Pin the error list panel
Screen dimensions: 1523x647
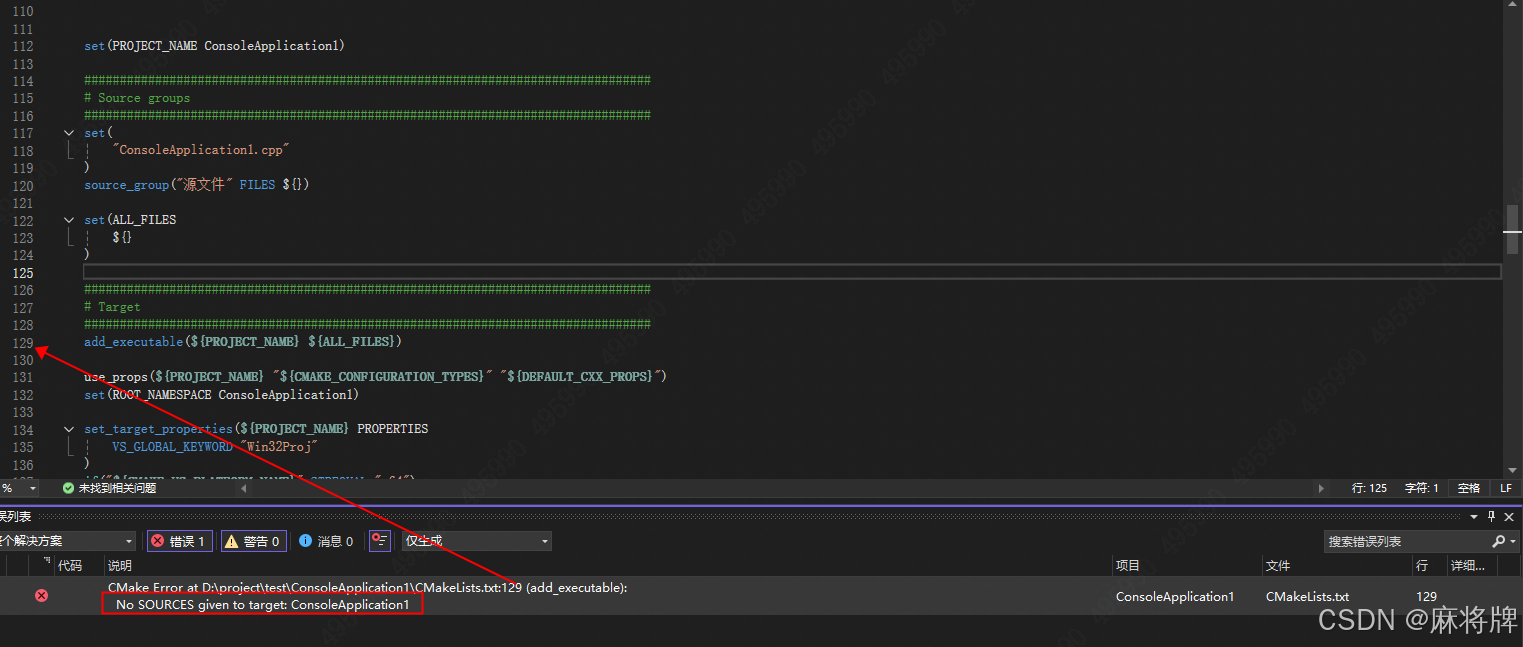pyautogui.click(x=1491, y=517)
